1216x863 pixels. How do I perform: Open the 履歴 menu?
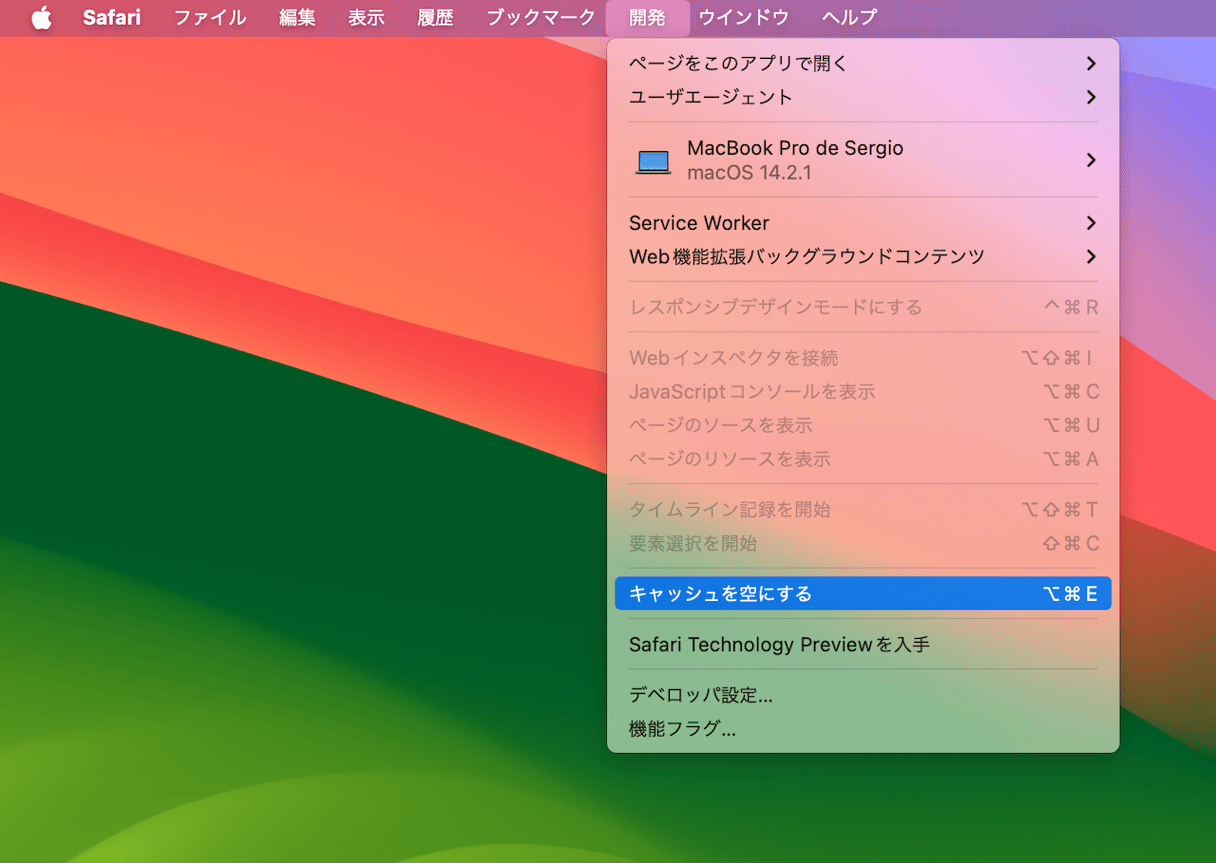coord(435,18)
